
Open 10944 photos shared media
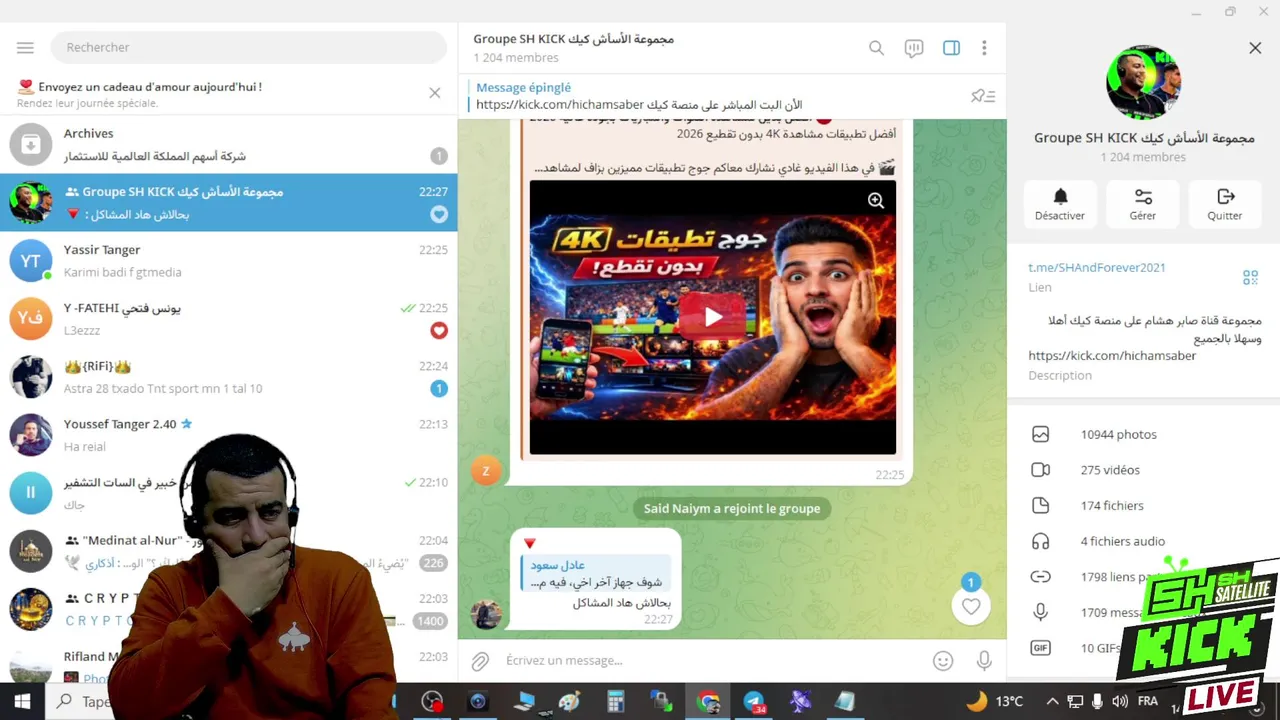click(x=1143, y=434)
